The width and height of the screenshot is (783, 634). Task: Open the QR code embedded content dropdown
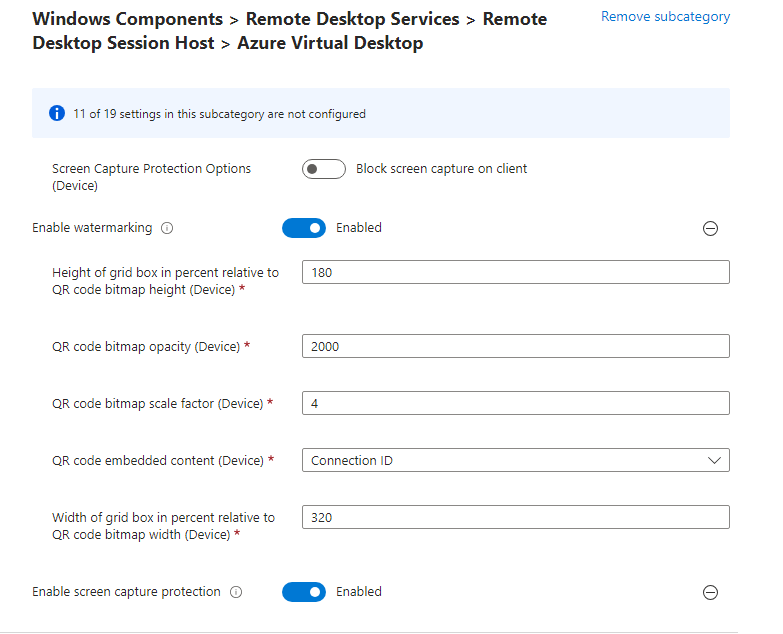click(x=515, y=460)
